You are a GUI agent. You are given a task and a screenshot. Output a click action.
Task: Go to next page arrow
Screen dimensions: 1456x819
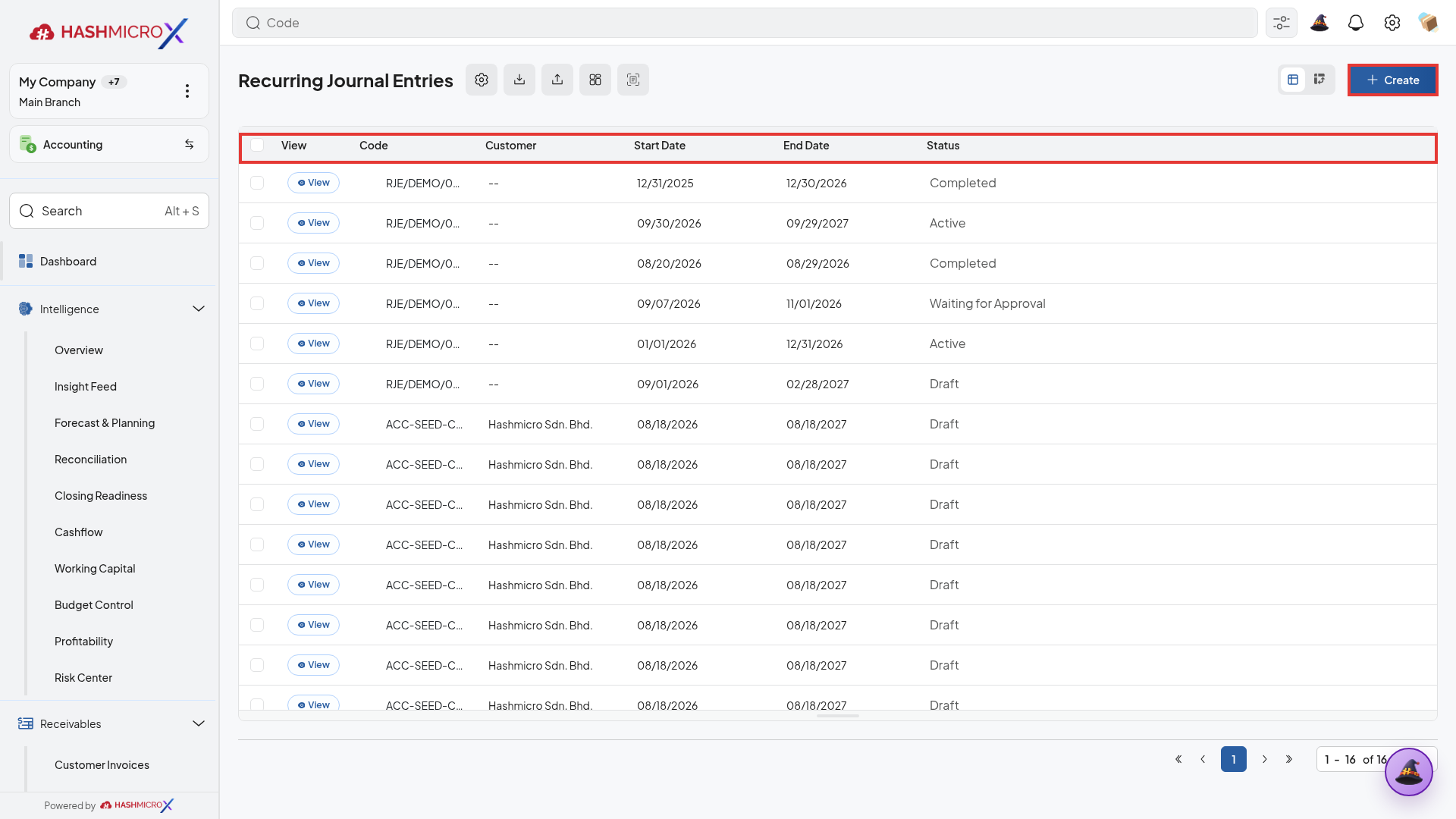click(1264, 759)
